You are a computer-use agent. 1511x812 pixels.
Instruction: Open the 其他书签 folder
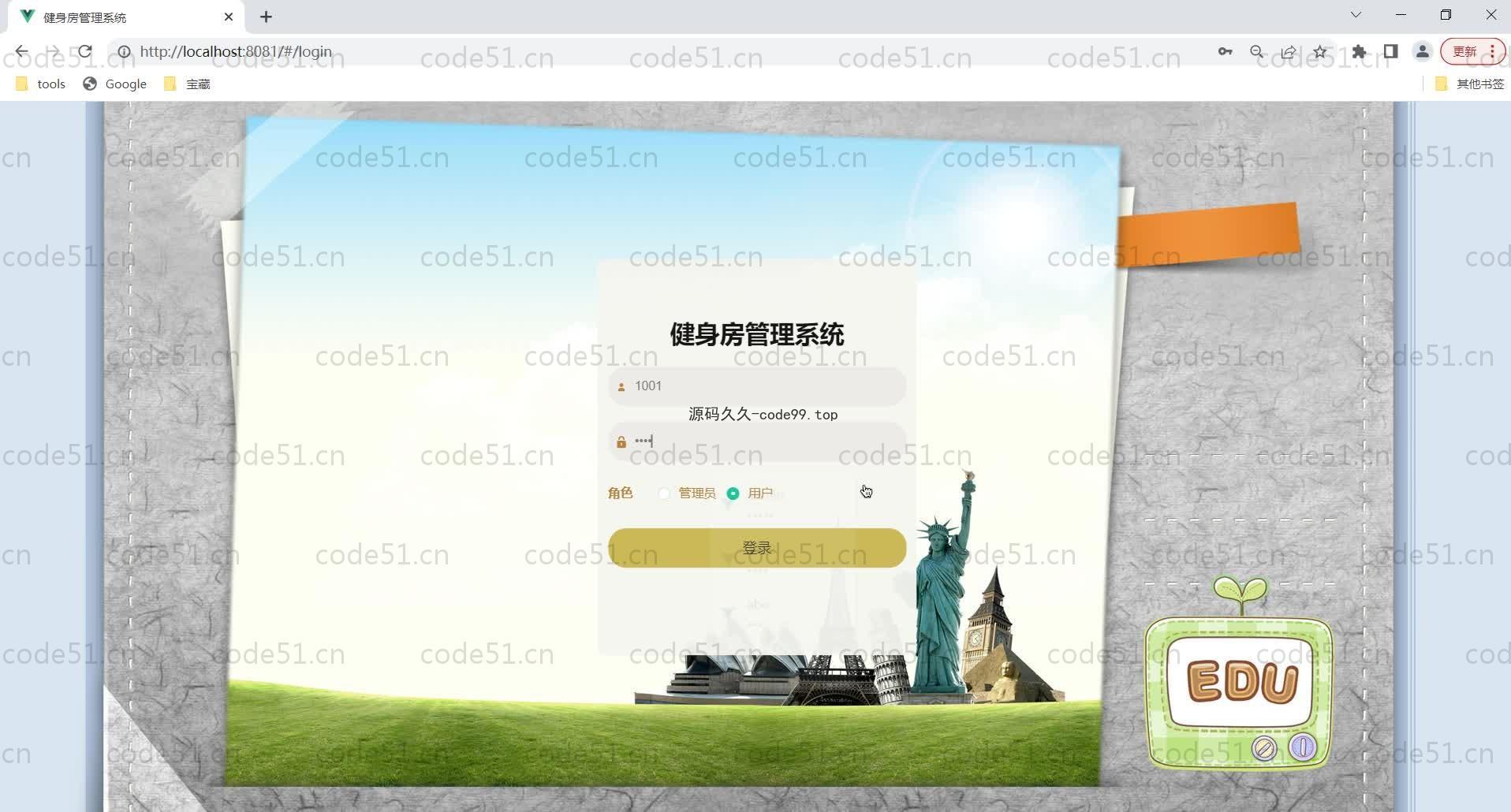point(1470,84)
